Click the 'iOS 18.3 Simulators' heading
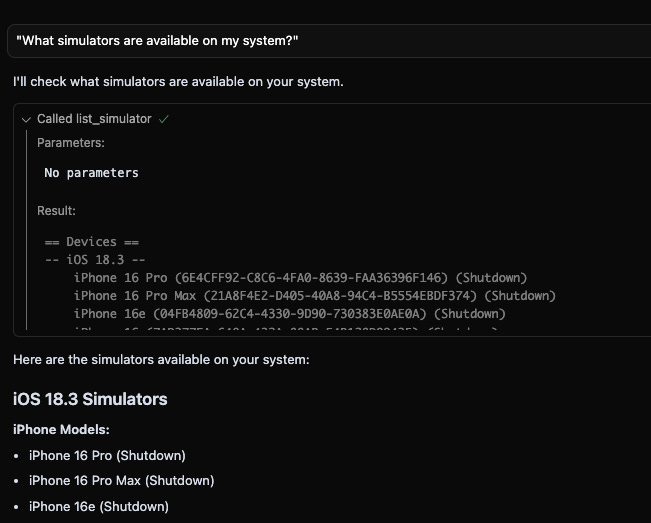 tap(90, 399)
